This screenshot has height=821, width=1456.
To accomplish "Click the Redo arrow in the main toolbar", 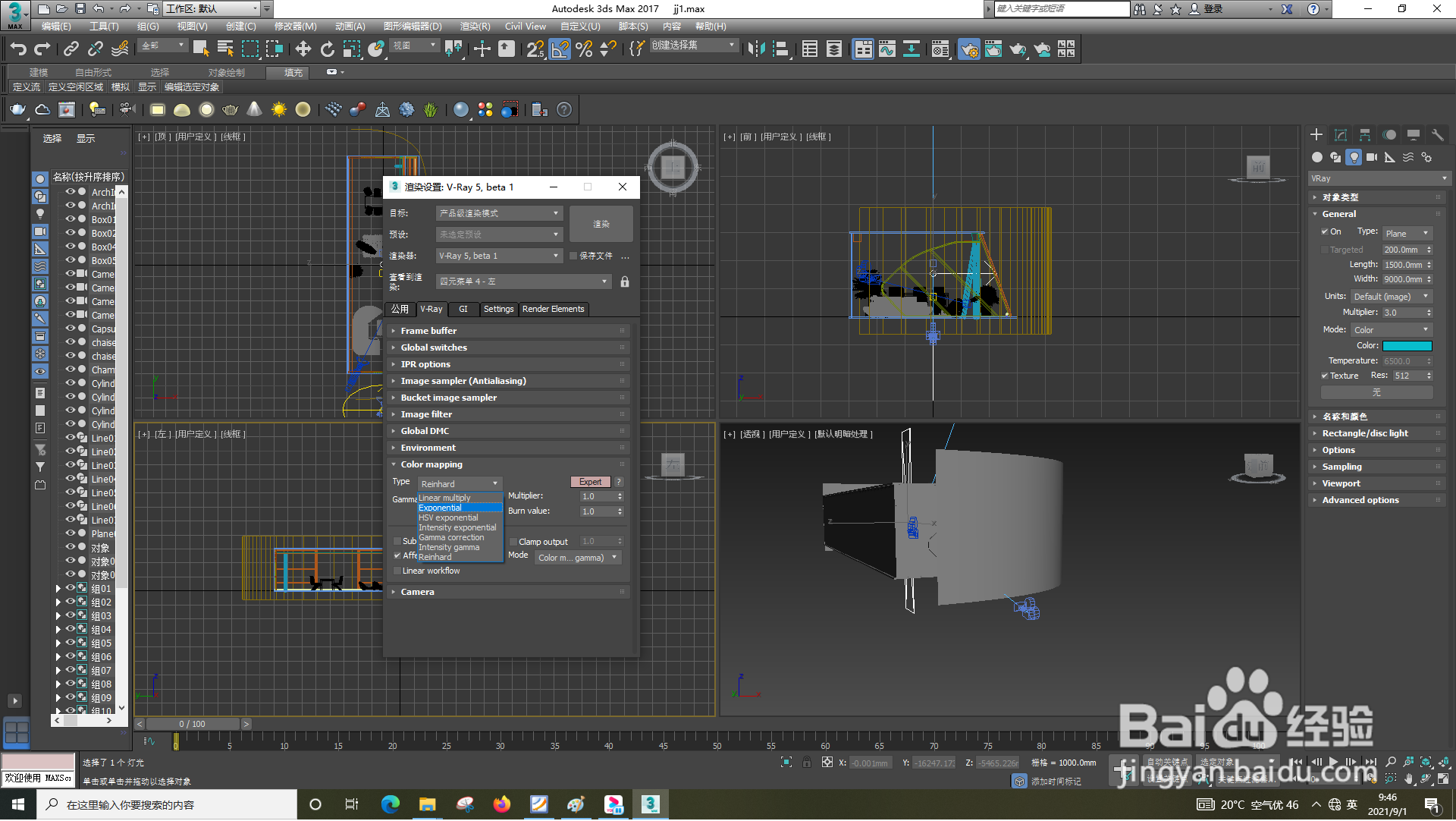I will pos(42,49).
